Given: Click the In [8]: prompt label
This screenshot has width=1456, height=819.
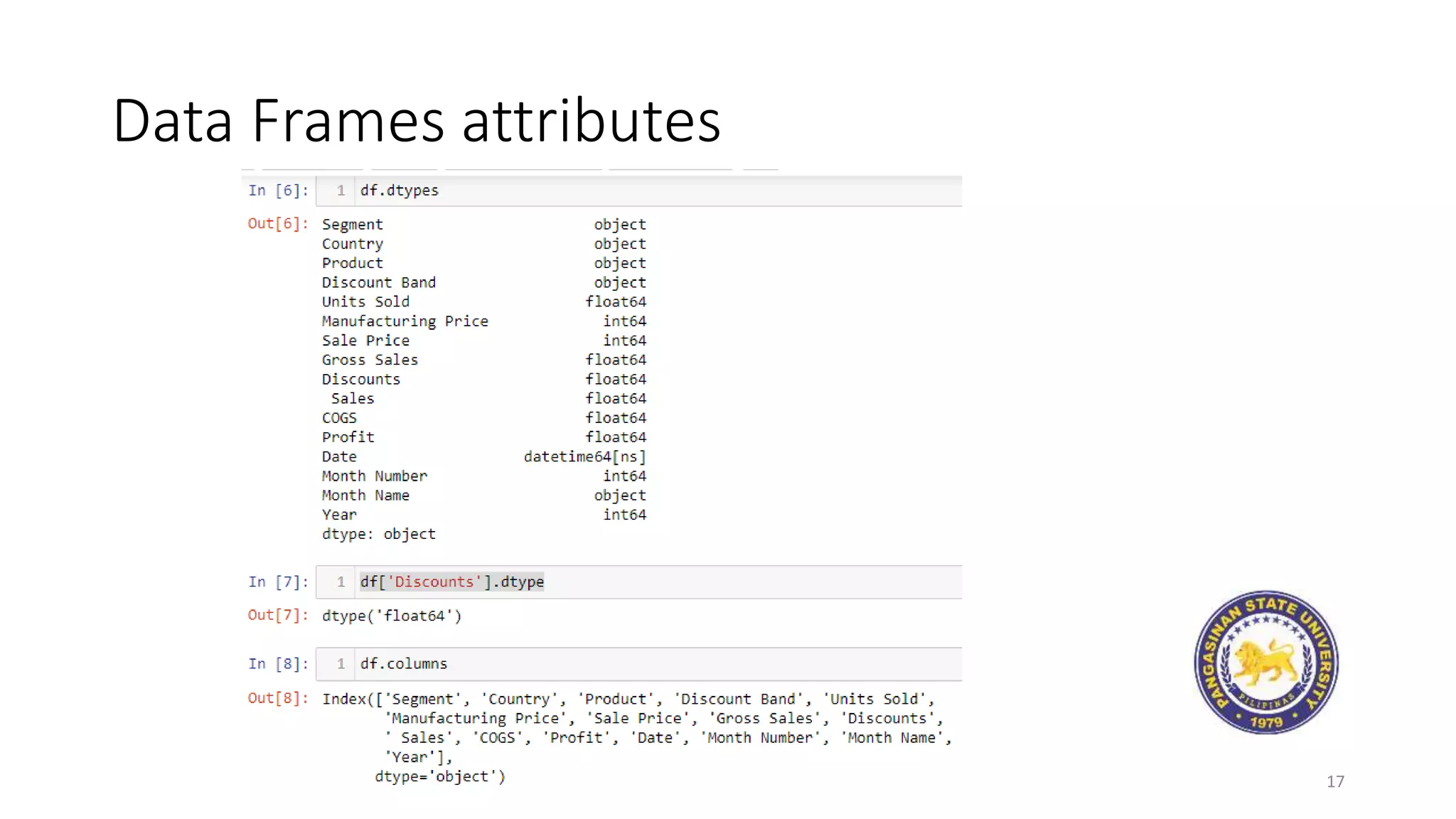Looking at the screenshot, I should [278, 664].
